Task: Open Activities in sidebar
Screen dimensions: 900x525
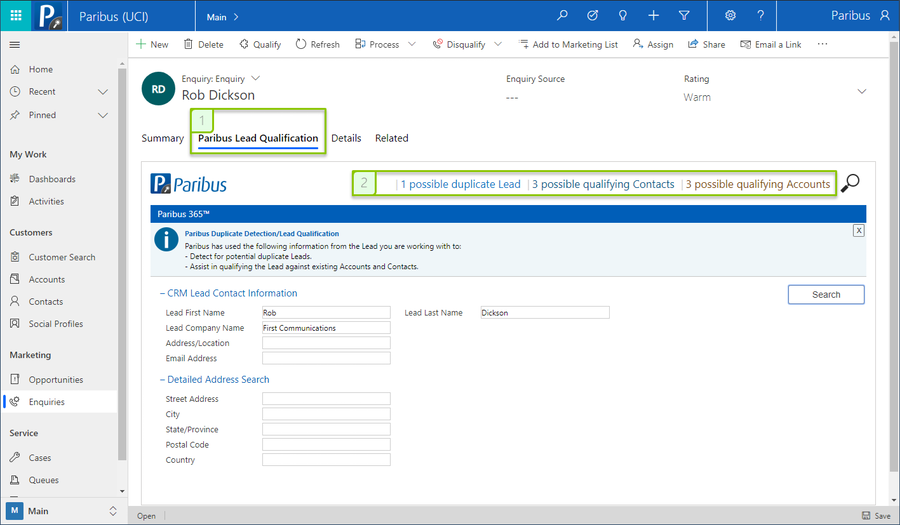Action: pyautogui.click(x=46, y=201)
